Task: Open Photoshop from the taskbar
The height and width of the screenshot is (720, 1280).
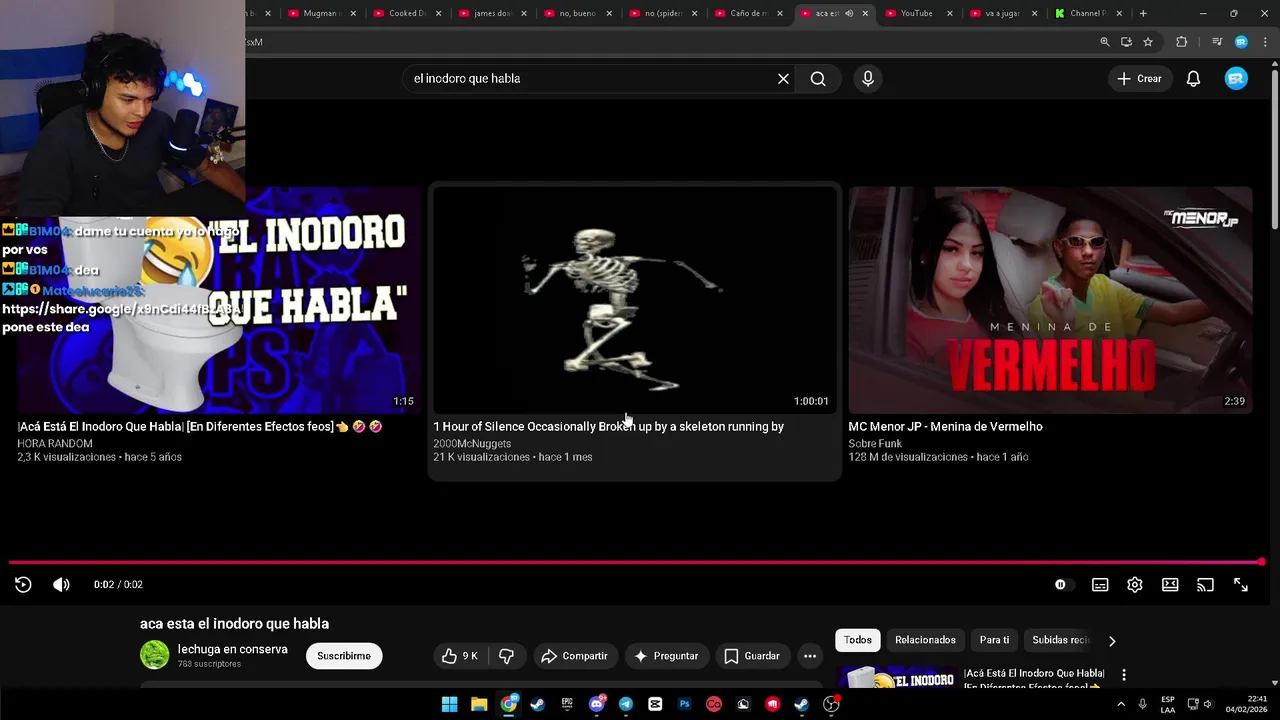Action: pos(685,704)
